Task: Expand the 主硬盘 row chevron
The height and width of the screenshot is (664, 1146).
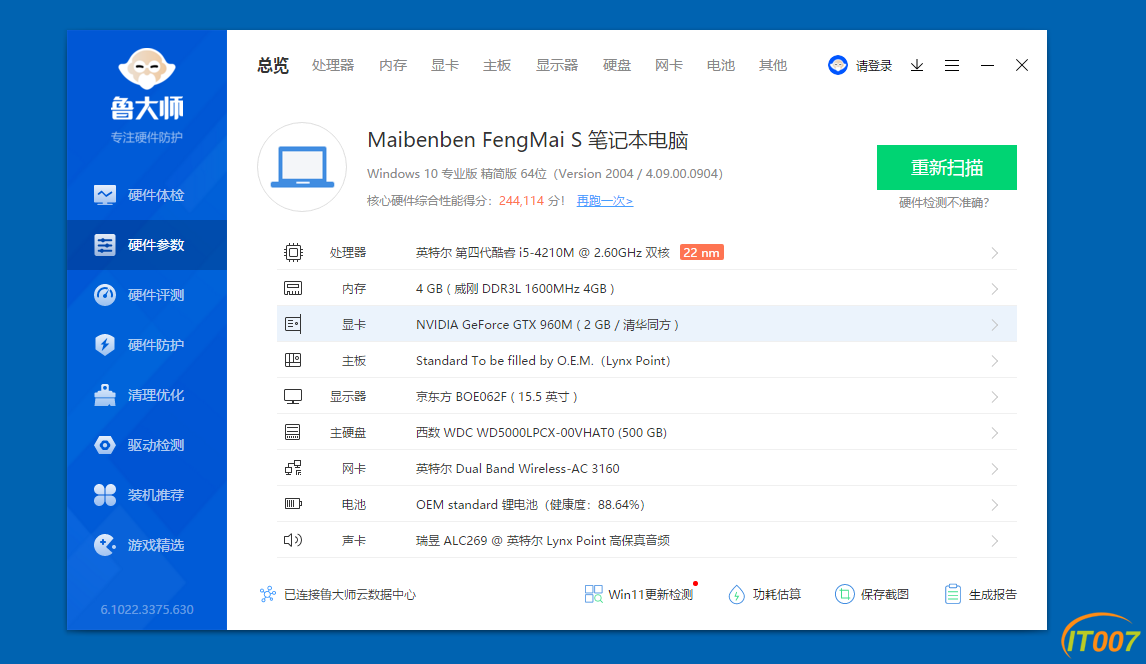Action: [995, 432]
